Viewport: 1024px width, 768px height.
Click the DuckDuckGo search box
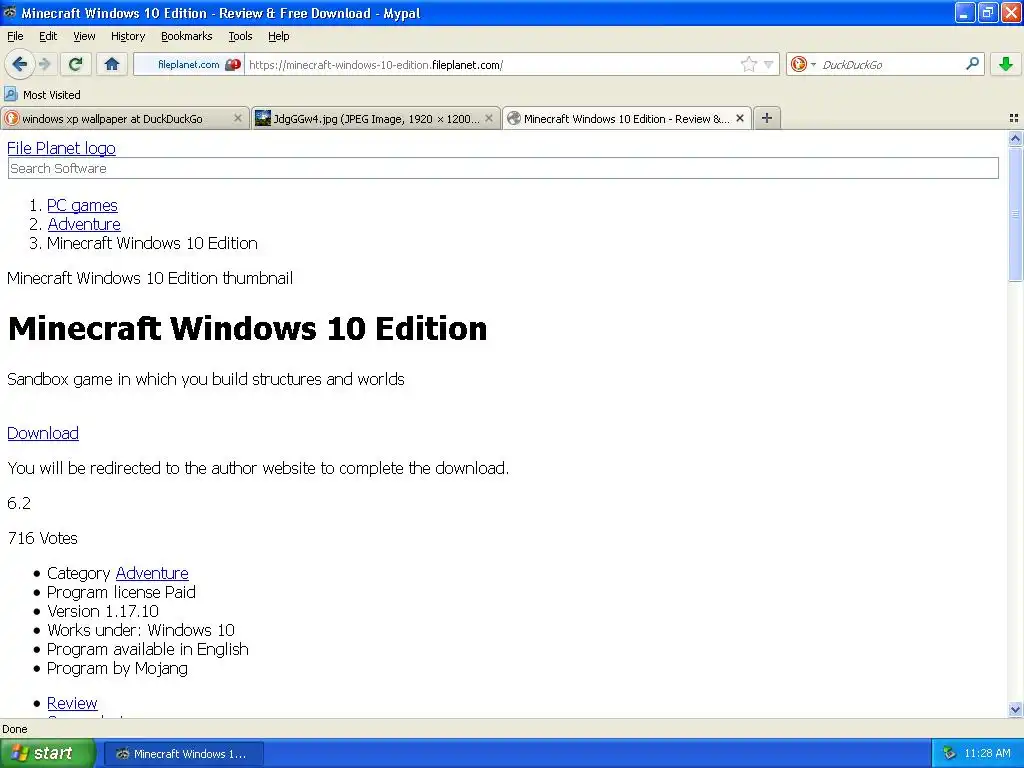point(890,65)
